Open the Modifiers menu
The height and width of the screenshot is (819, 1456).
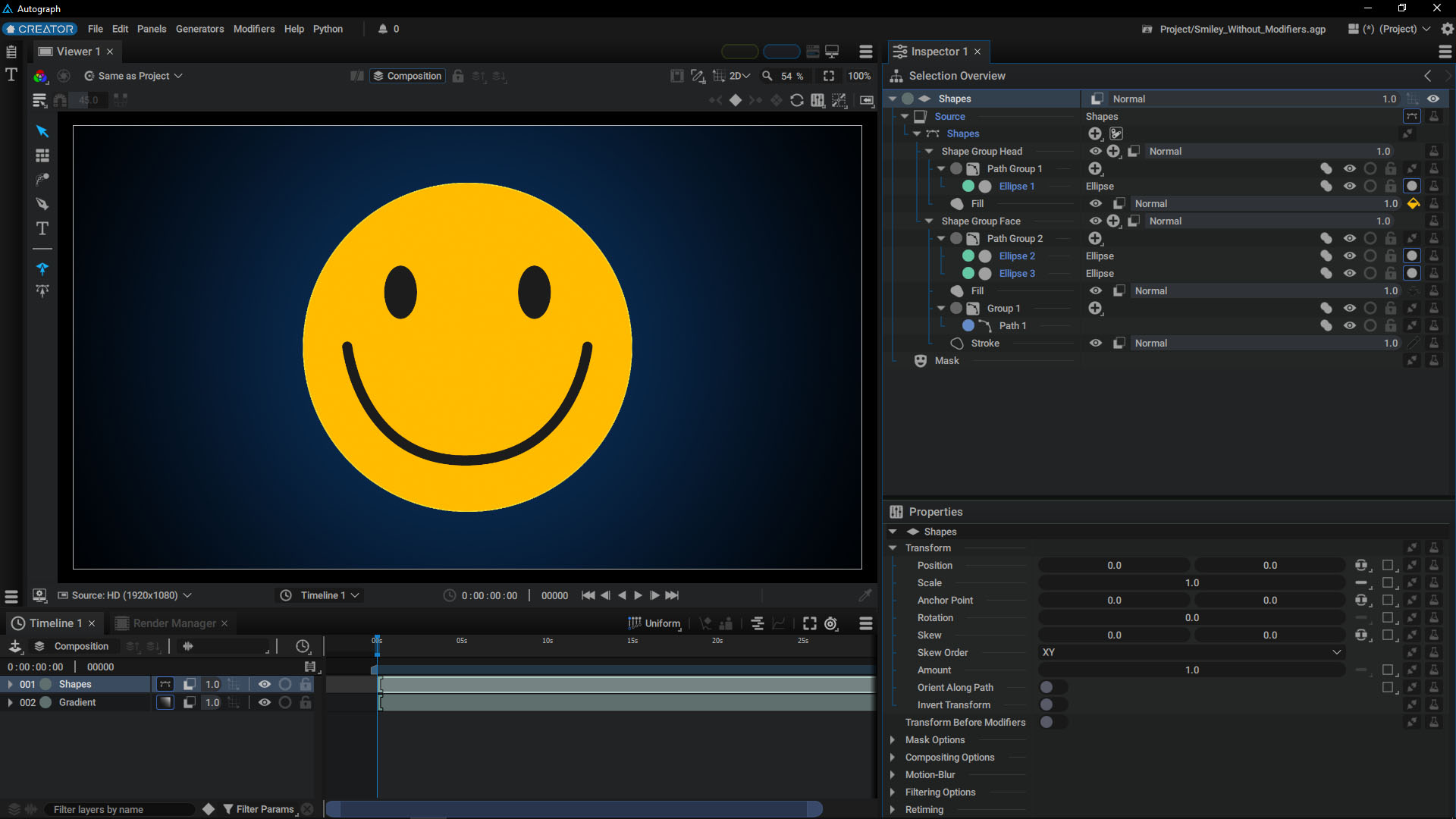(254, 29)
